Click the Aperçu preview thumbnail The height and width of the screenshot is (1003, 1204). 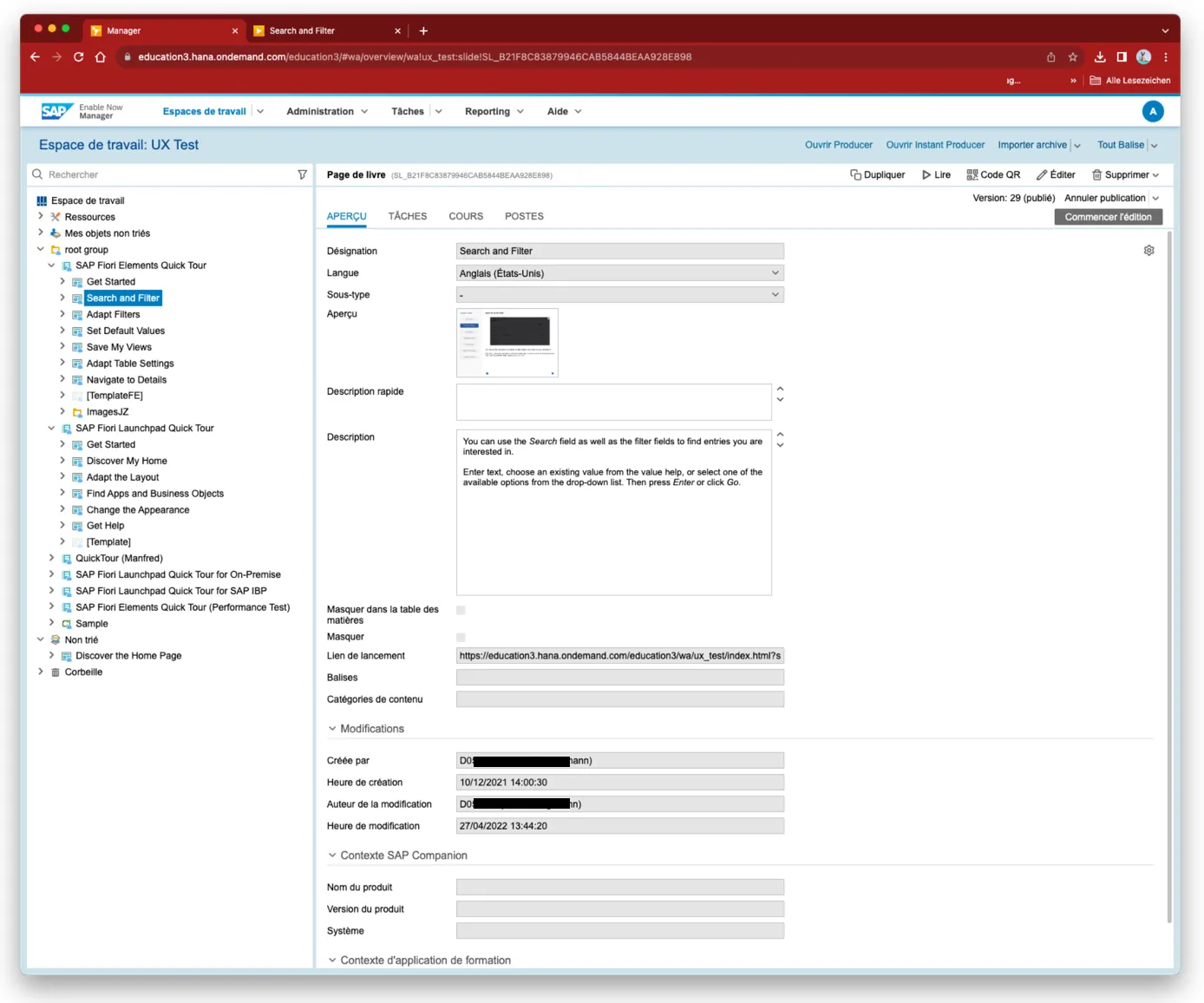(x=507, y=343)
